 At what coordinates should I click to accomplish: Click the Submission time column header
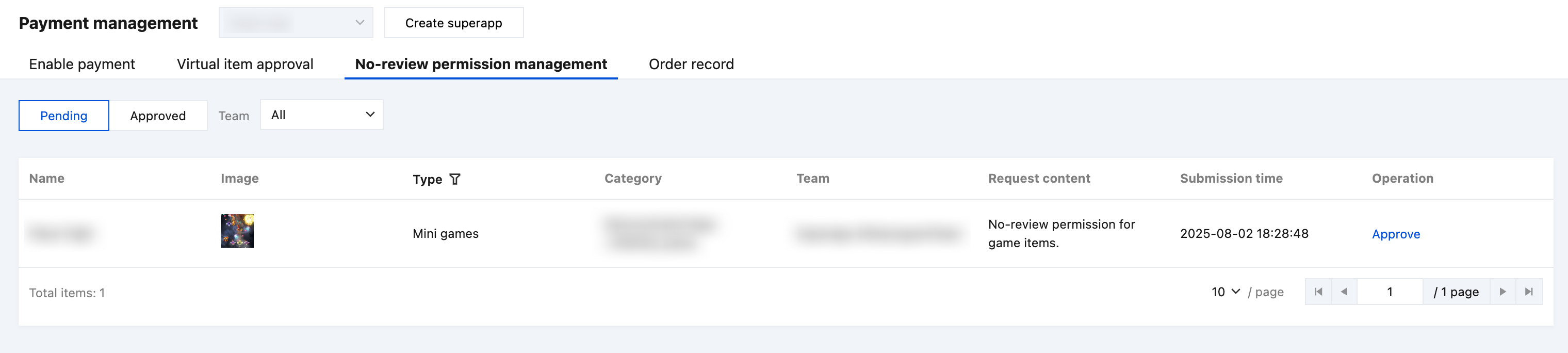[x=1231, y=179]
